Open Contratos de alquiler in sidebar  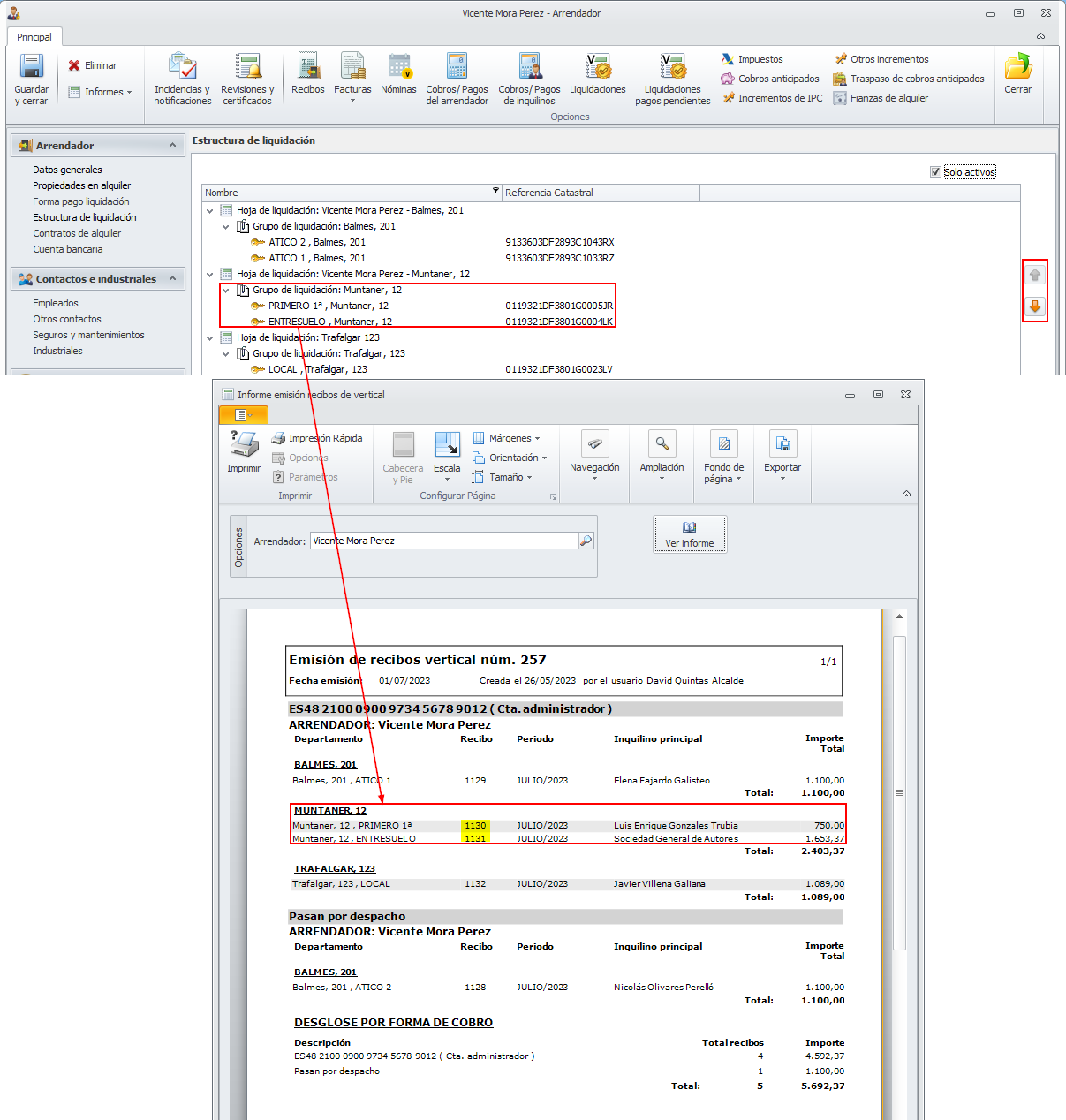77,233
